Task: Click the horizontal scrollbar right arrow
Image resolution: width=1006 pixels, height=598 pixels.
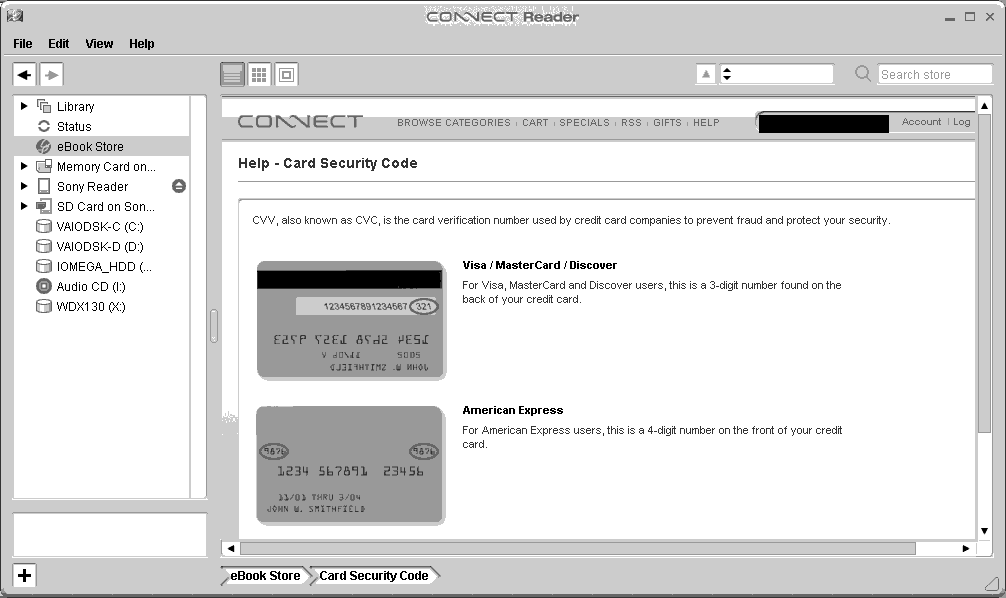Action: point(966,548)
